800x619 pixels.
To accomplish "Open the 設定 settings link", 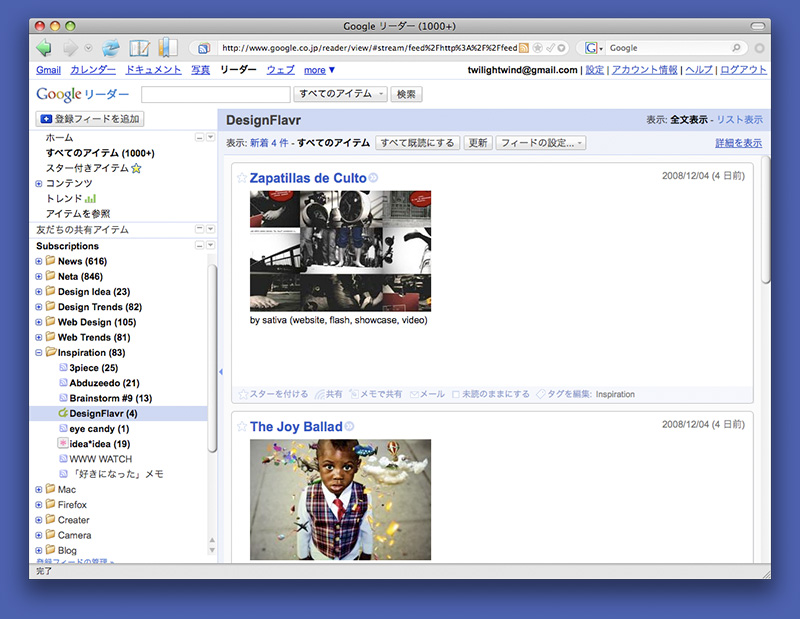I will coord(594,70).
